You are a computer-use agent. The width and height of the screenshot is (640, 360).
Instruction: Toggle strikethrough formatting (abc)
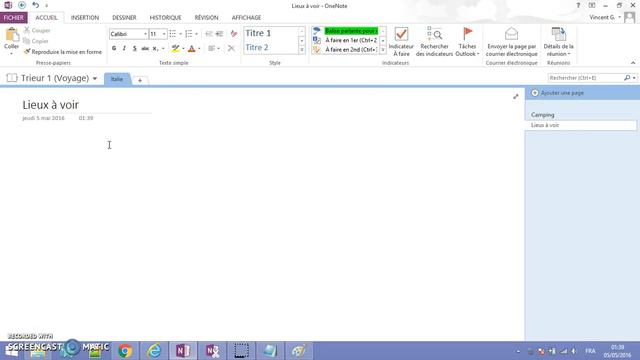click(145, 48)
